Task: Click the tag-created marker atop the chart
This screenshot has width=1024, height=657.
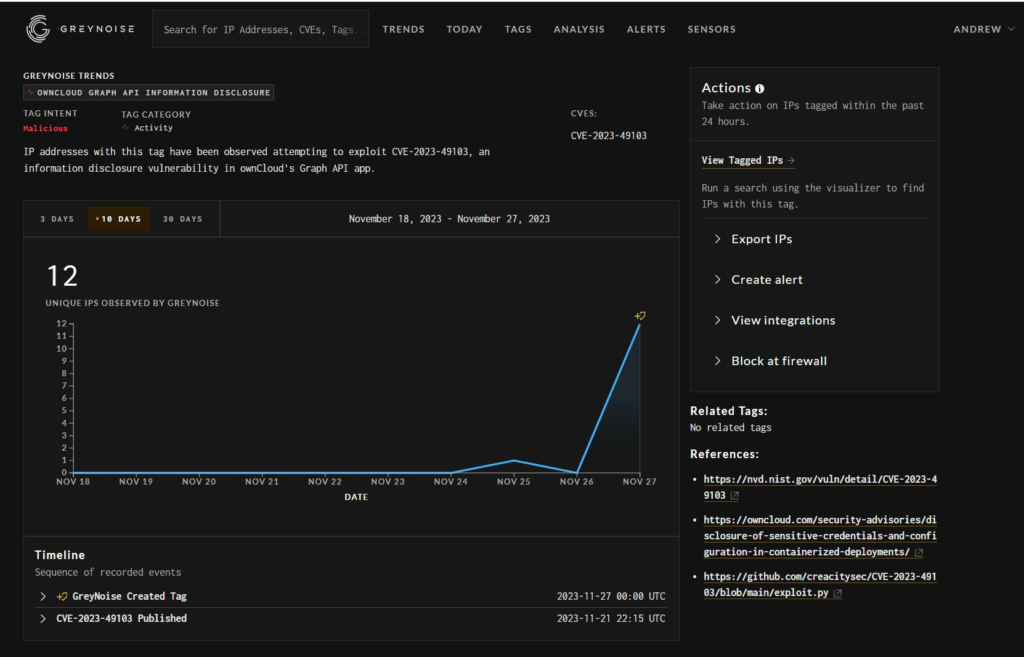Action: [640, 316]
